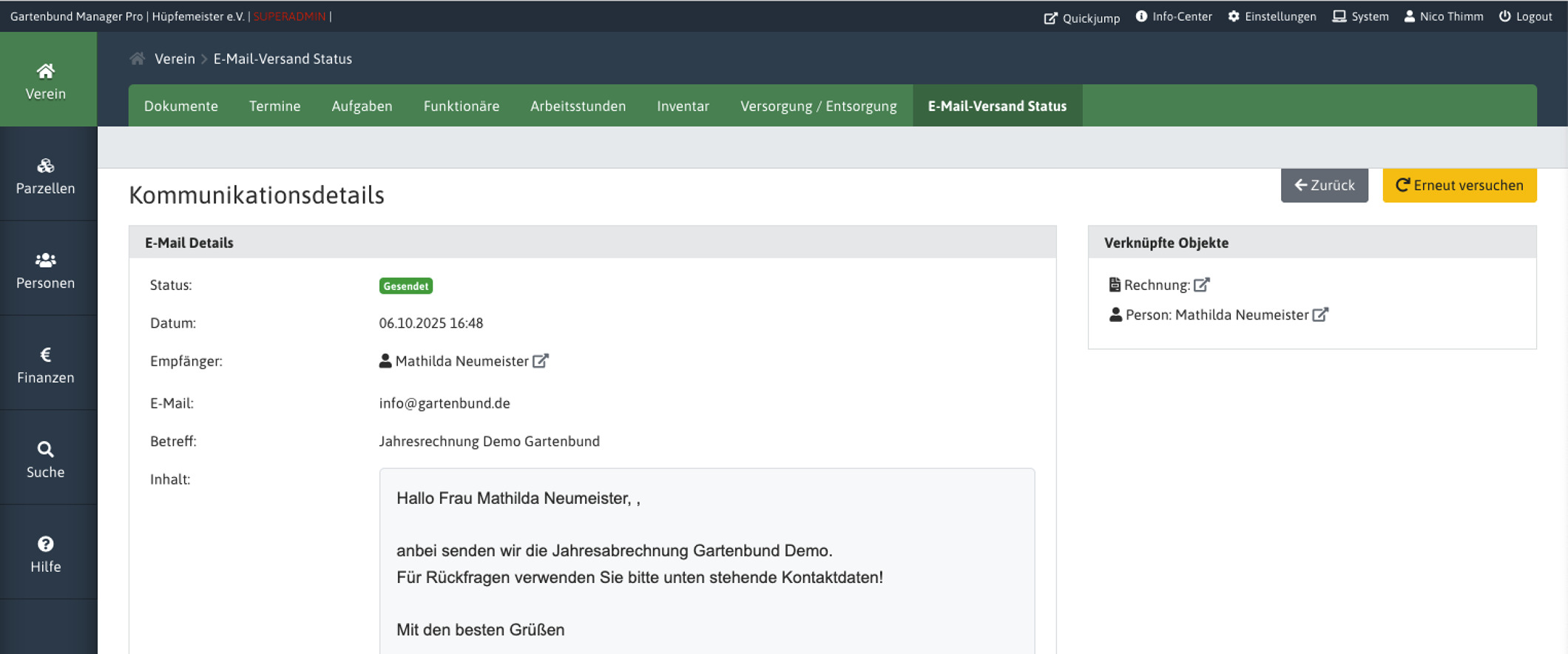Screen dimensions: 1568x654
Task: Open the Funktionäre tab
Action: click(461, 106)
